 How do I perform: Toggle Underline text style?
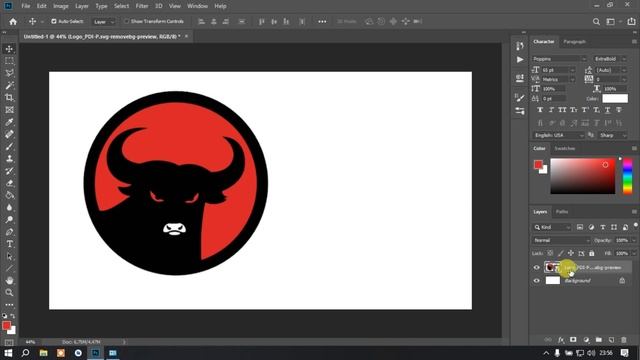[x=608, y=110]
